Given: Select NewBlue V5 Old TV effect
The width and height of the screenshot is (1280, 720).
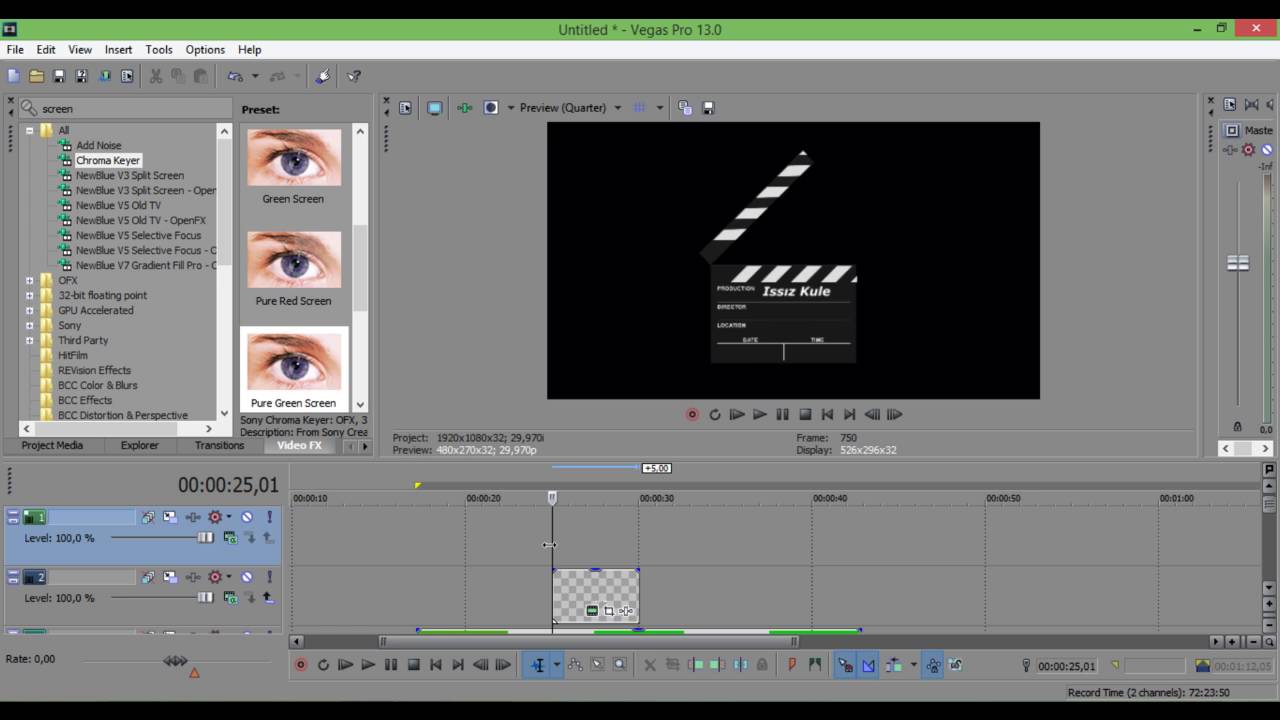Looking at the screenshot, I should click(x=118, y=205).
